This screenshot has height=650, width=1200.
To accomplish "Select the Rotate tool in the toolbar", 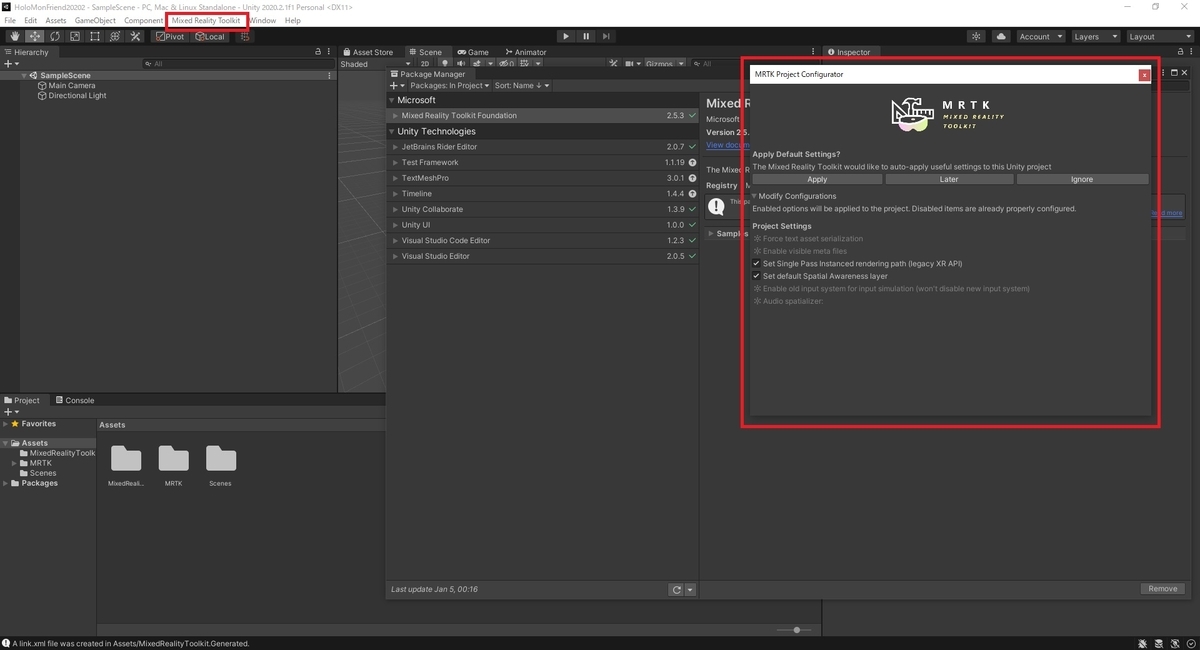I will (54, 36).
